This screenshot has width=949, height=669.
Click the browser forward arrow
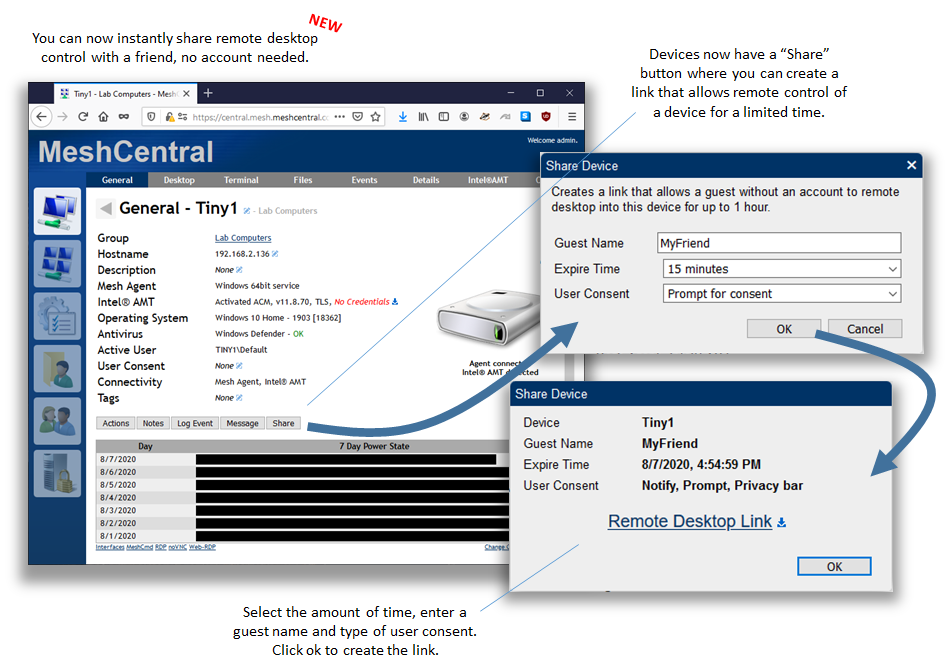point(62,117)
